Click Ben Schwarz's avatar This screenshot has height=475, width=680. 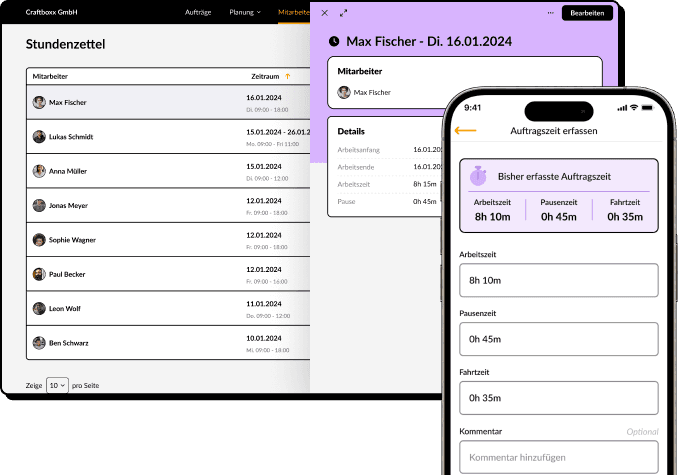(x=39, y=343)
